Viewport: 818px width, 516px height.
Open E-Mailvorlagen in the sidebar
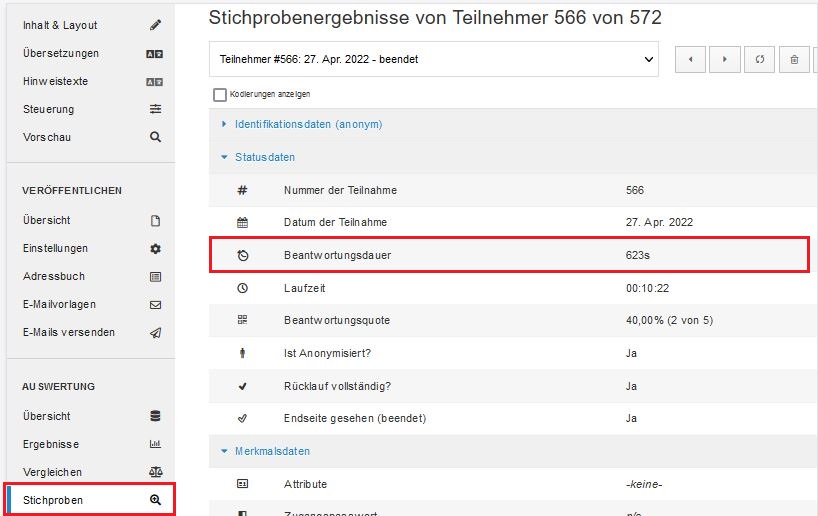[59, 304]
